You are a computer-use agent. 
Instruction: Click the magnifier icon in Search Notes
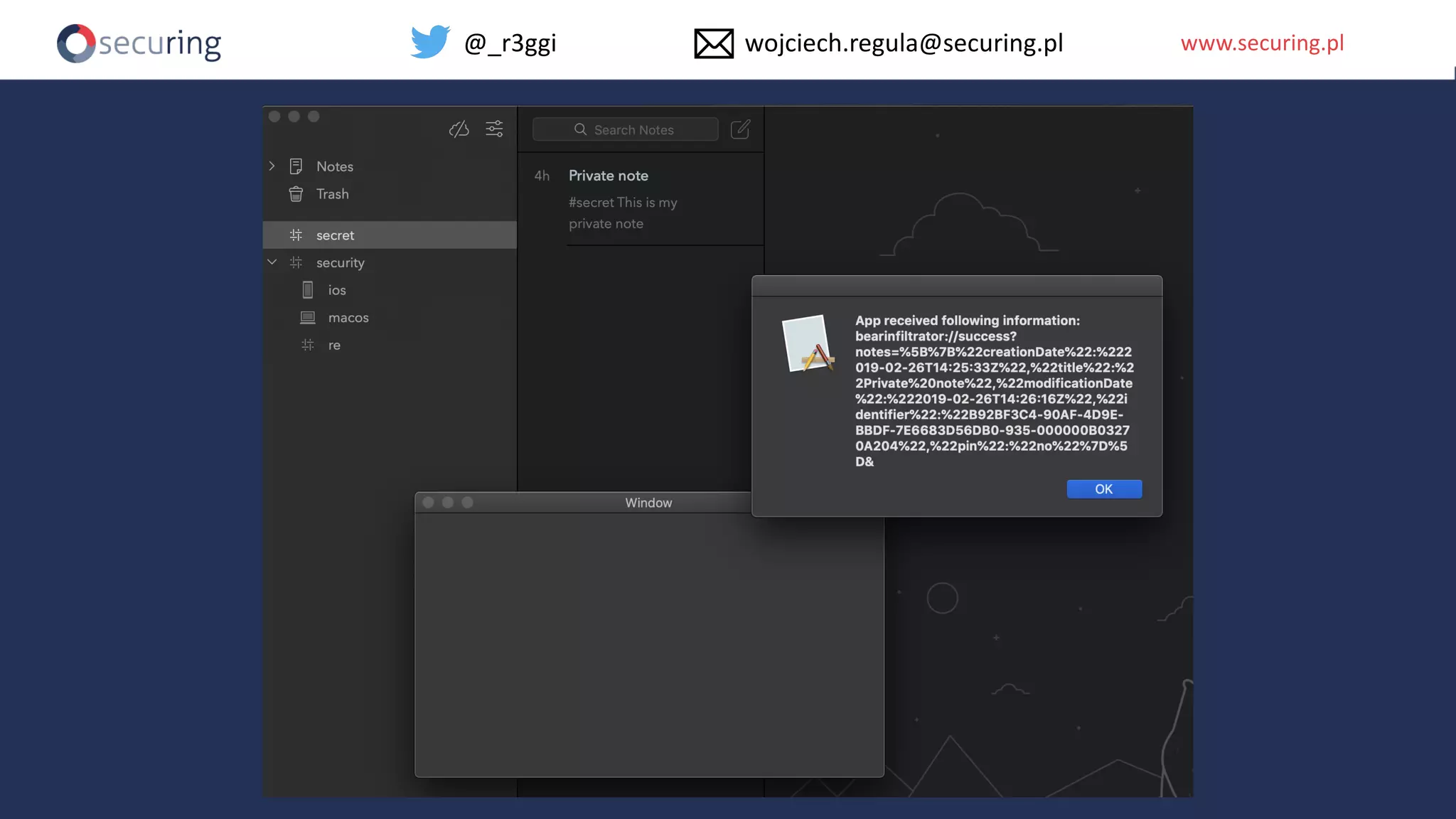point(580,129)
